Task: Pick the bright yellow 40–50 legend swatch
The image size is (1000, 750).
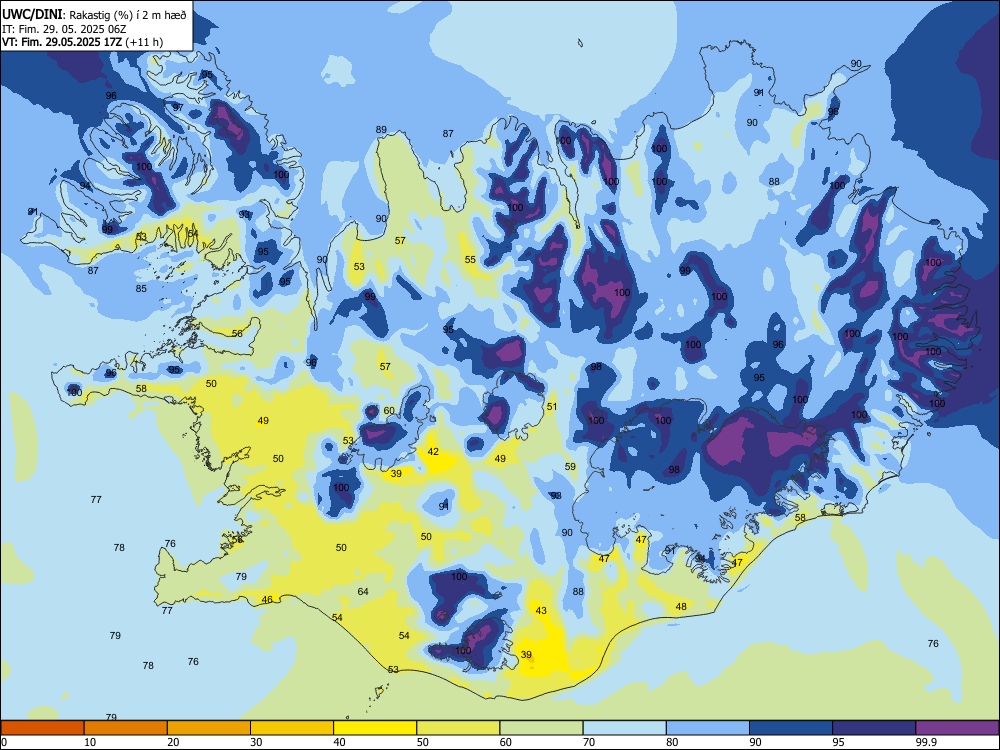Action: pyautogui.click(x=375, y=728)
